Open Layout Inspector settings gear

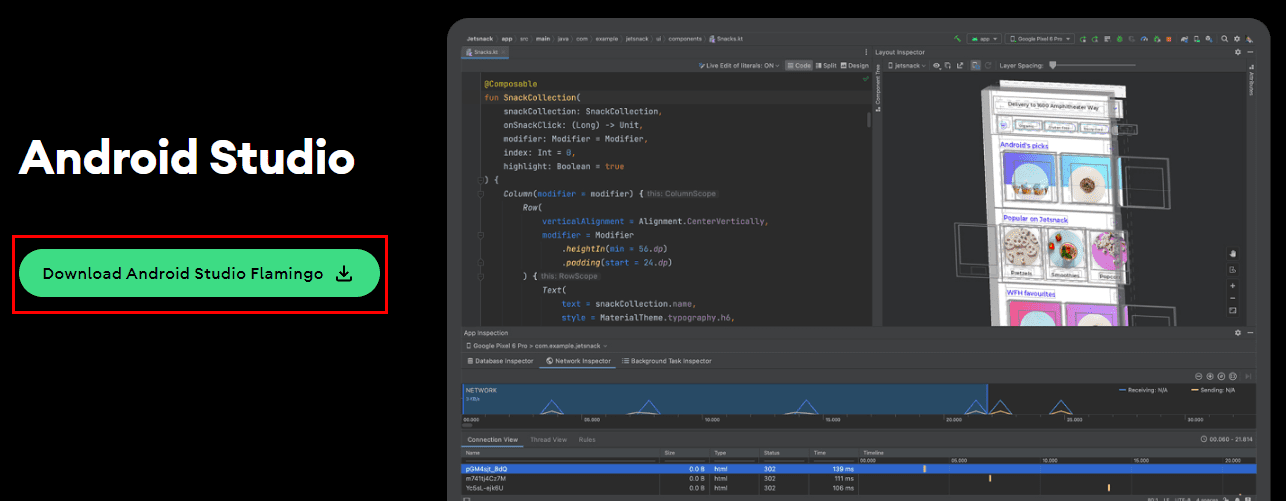click(x=1238, y=52)
